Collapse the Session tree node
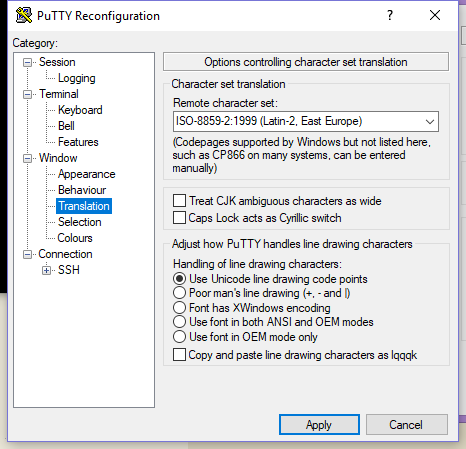466x449 pixels. click(x=27, y=62)
